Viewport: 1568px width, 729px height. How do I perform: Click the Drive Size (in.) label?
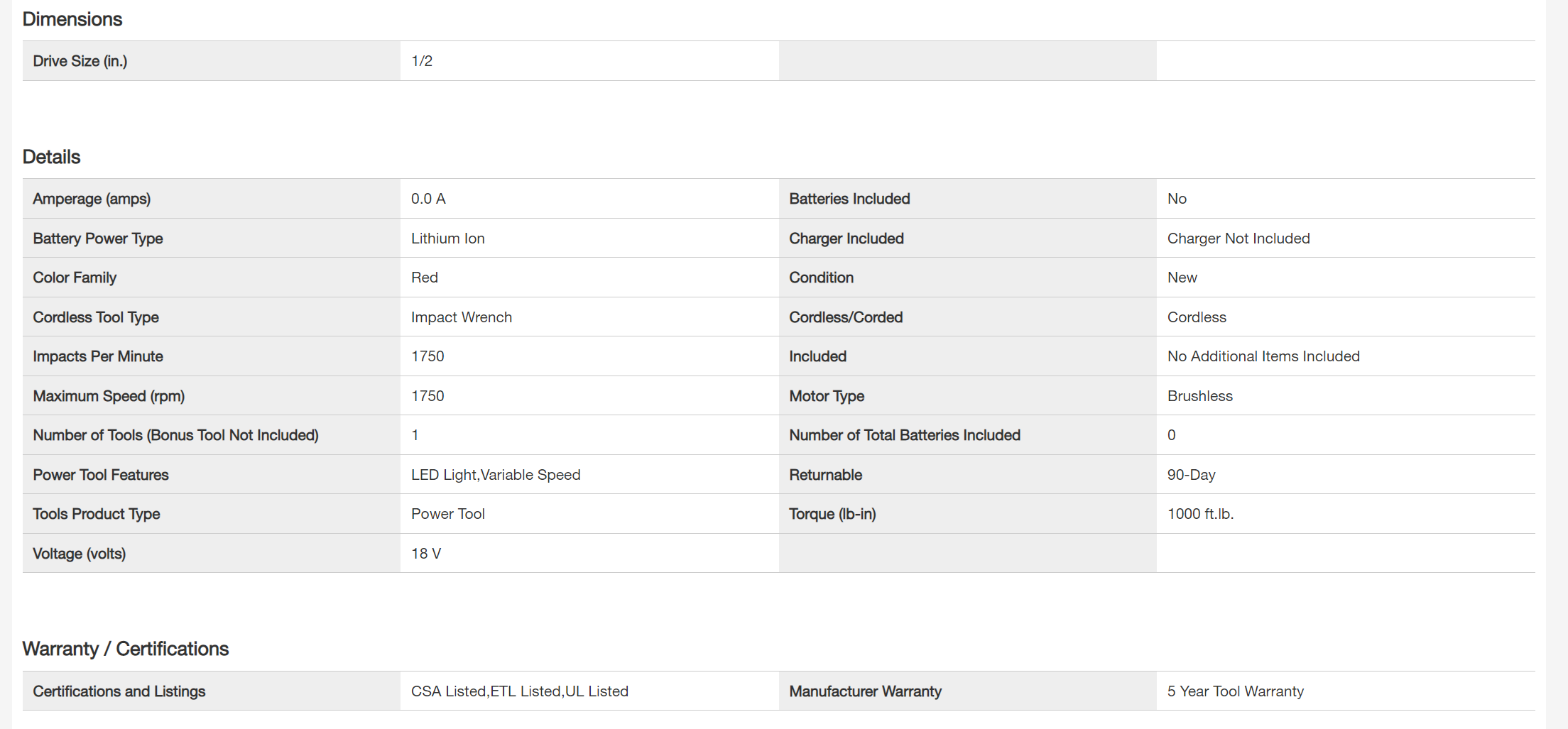coord(80,61)
